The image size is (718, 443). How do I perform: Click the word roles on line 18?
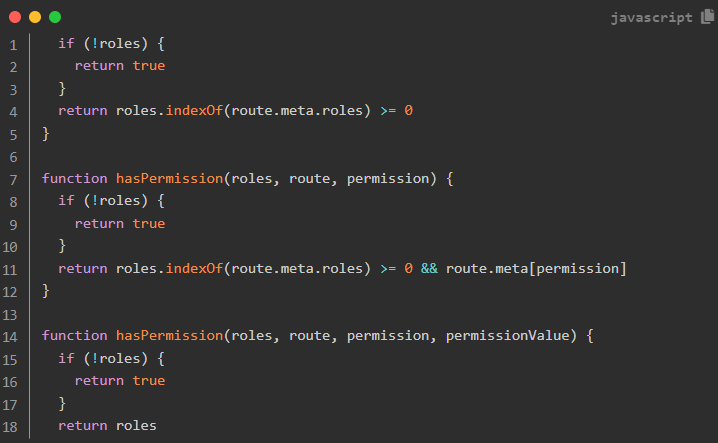(x=136, y=426)
